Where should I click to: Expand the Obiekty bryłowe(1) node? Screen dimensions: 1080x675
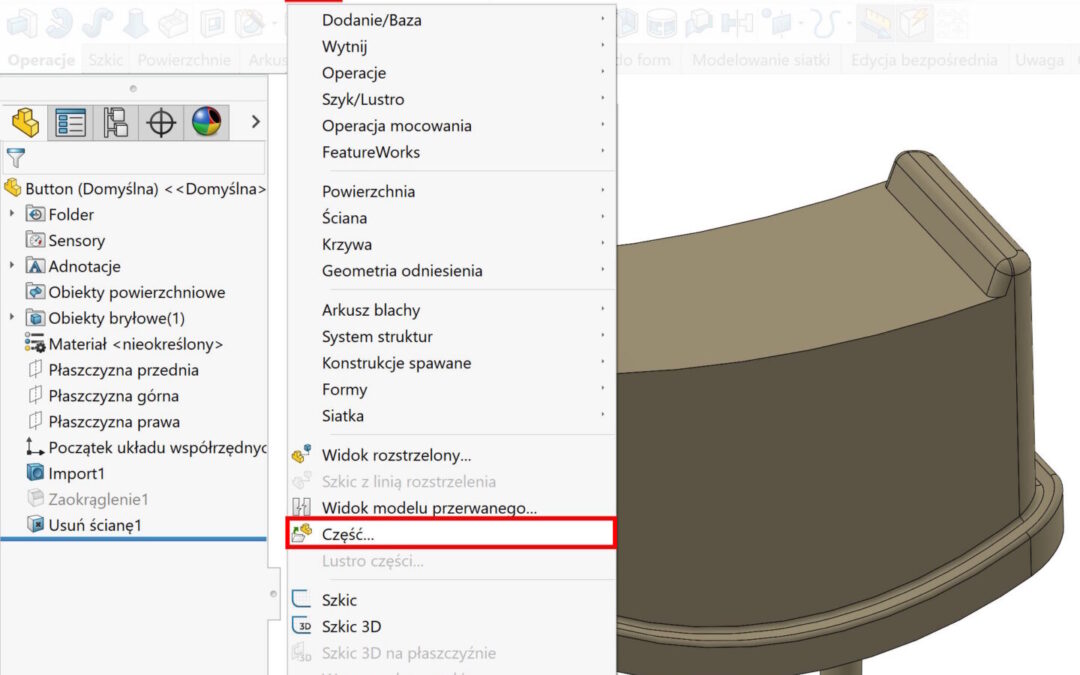tap(12, 318)
